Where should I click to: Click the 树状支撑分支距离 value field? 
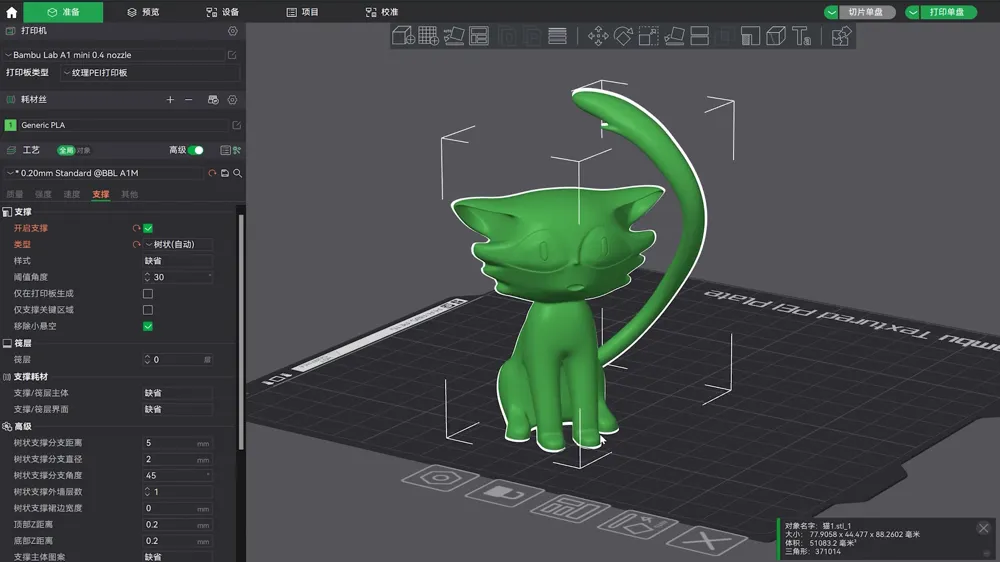click(178, 443)
